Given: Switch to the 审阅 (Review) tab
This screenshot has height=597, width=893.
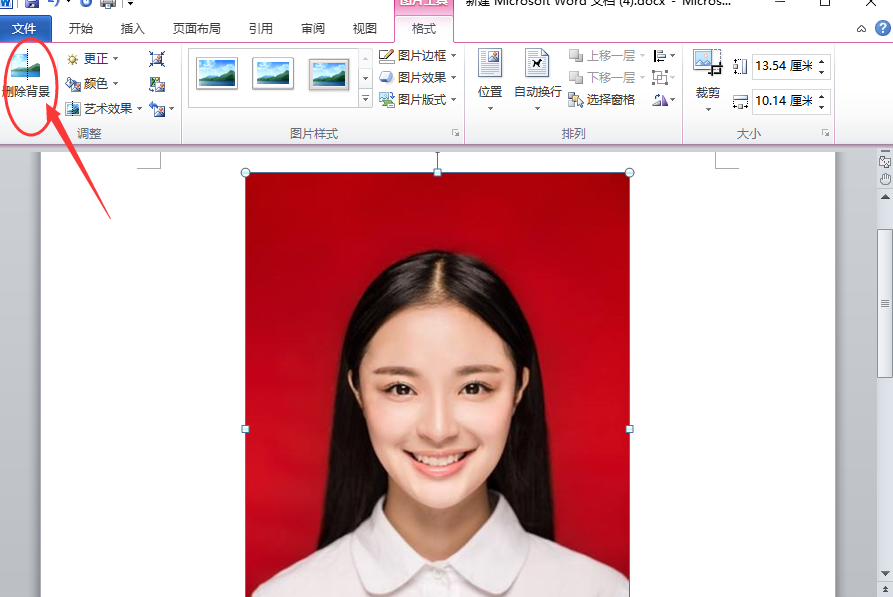Looking at the screenshot, I should pyautogui.click(x=313, y=28).
